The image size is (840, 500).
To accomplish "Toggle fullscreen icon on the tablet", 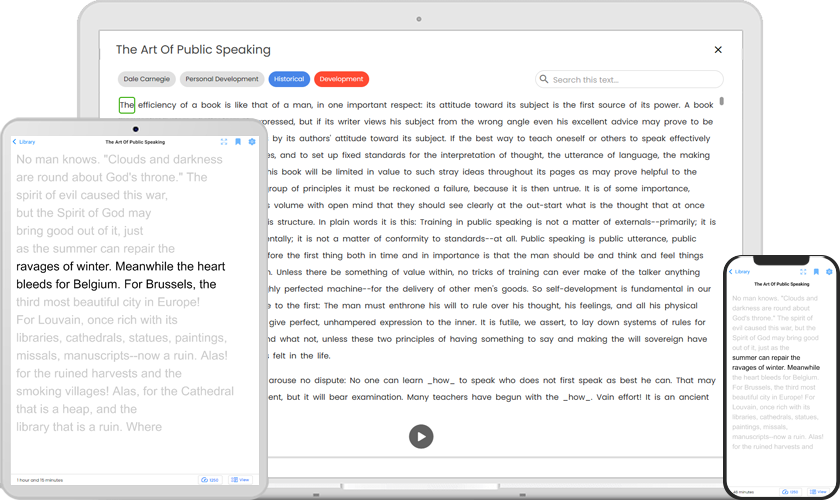I will tap(224, 142).
